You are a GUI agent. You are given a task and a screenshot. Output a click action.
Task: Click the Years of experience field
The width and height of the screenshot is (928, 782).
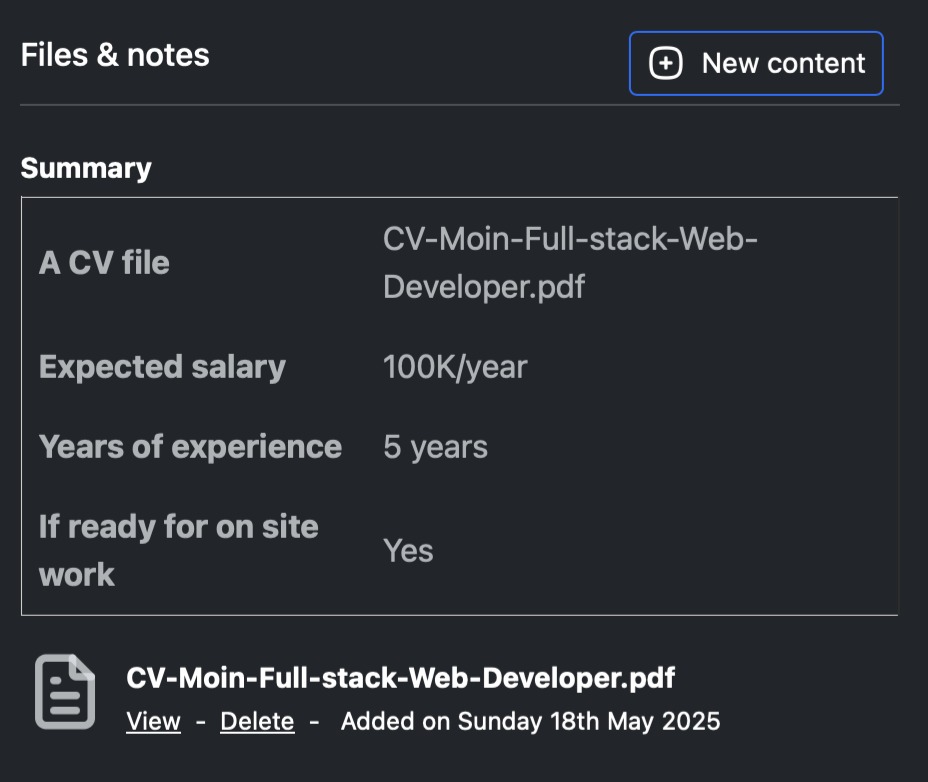(190, 446)
